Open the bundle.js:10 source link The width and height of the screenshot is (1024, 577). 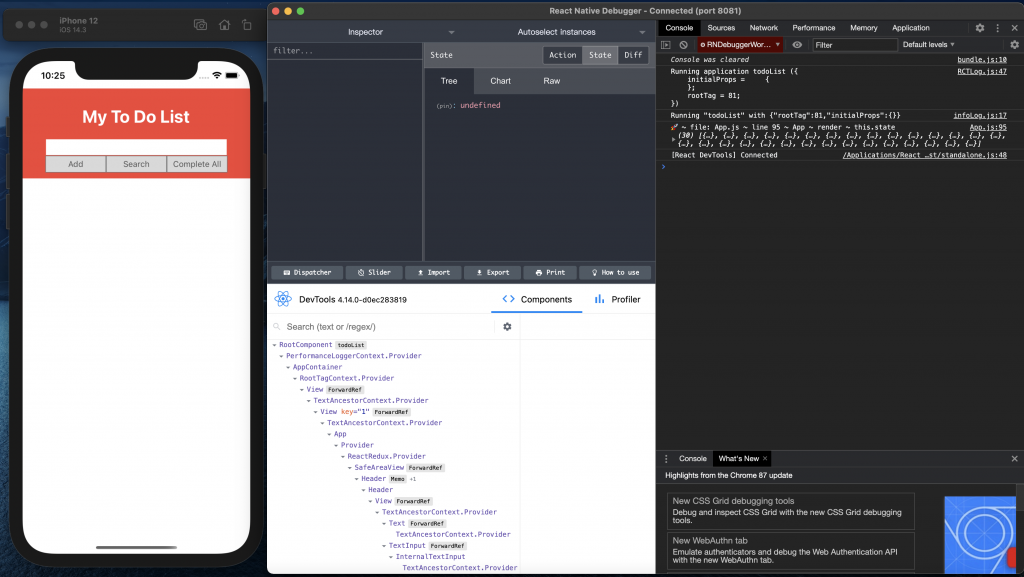click(x=982, y=60)
